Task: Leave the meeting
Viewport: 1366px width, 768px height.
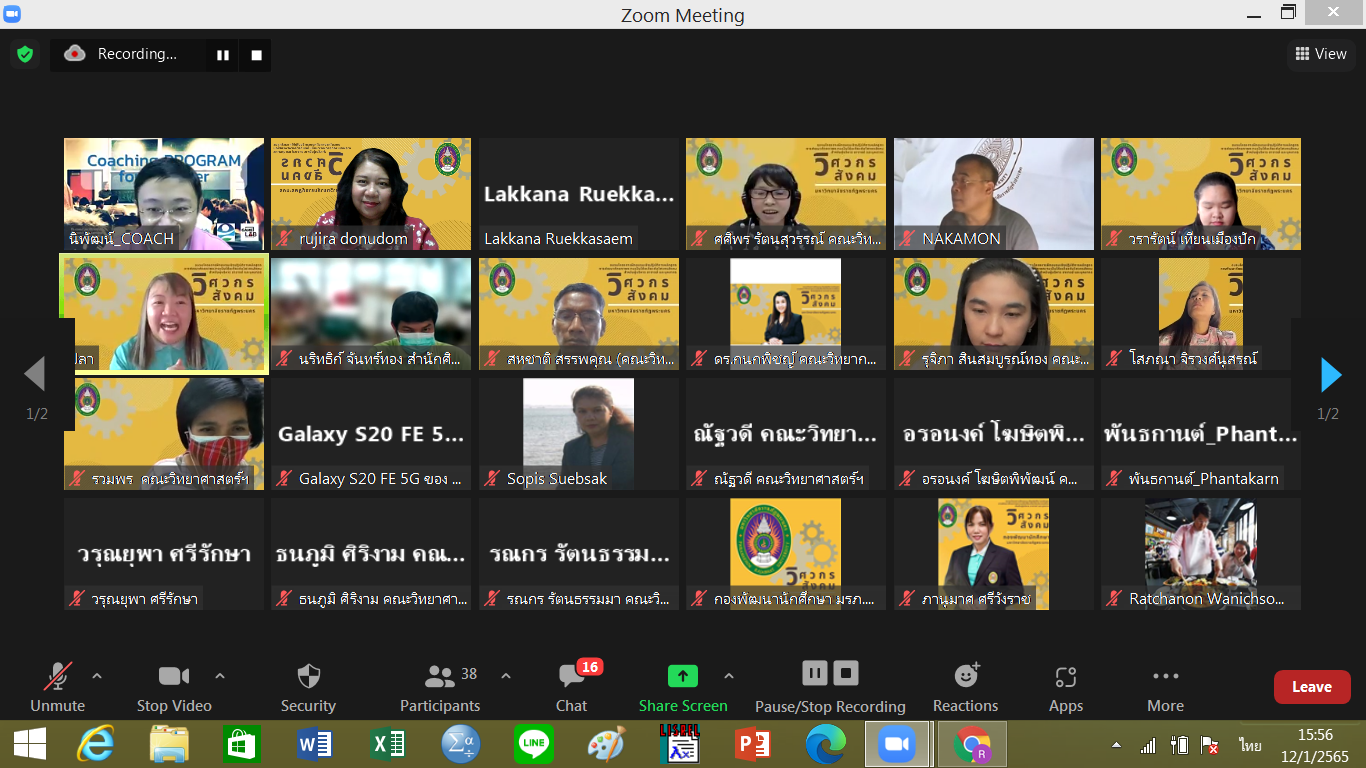Action: 1311,687
